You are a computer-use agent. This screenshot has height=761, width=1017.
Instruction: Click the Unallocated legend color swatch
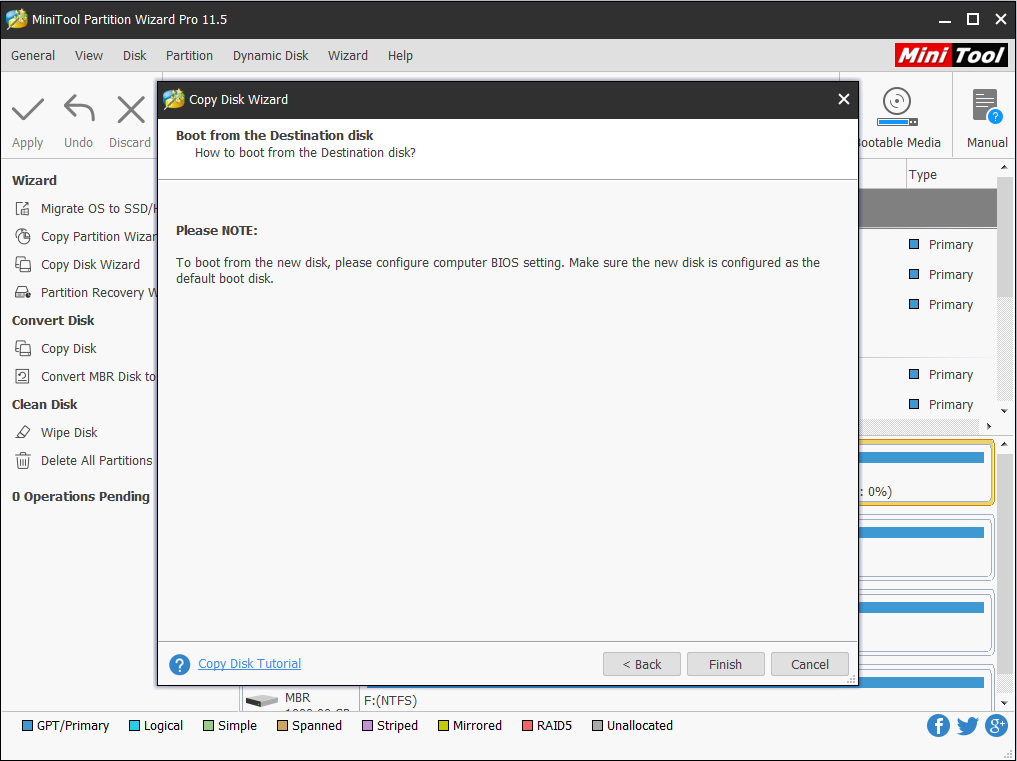[597, 725]
